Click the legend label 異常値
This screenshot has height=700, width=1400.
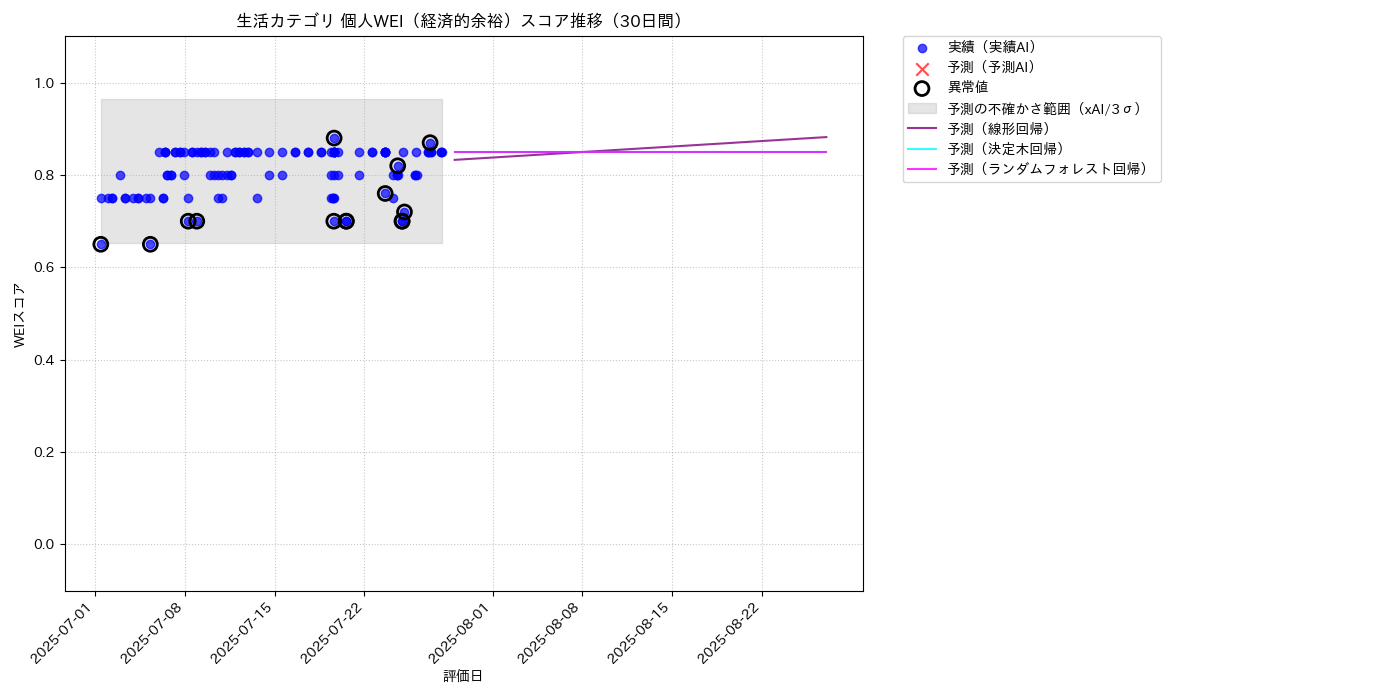tap(968, 87)
